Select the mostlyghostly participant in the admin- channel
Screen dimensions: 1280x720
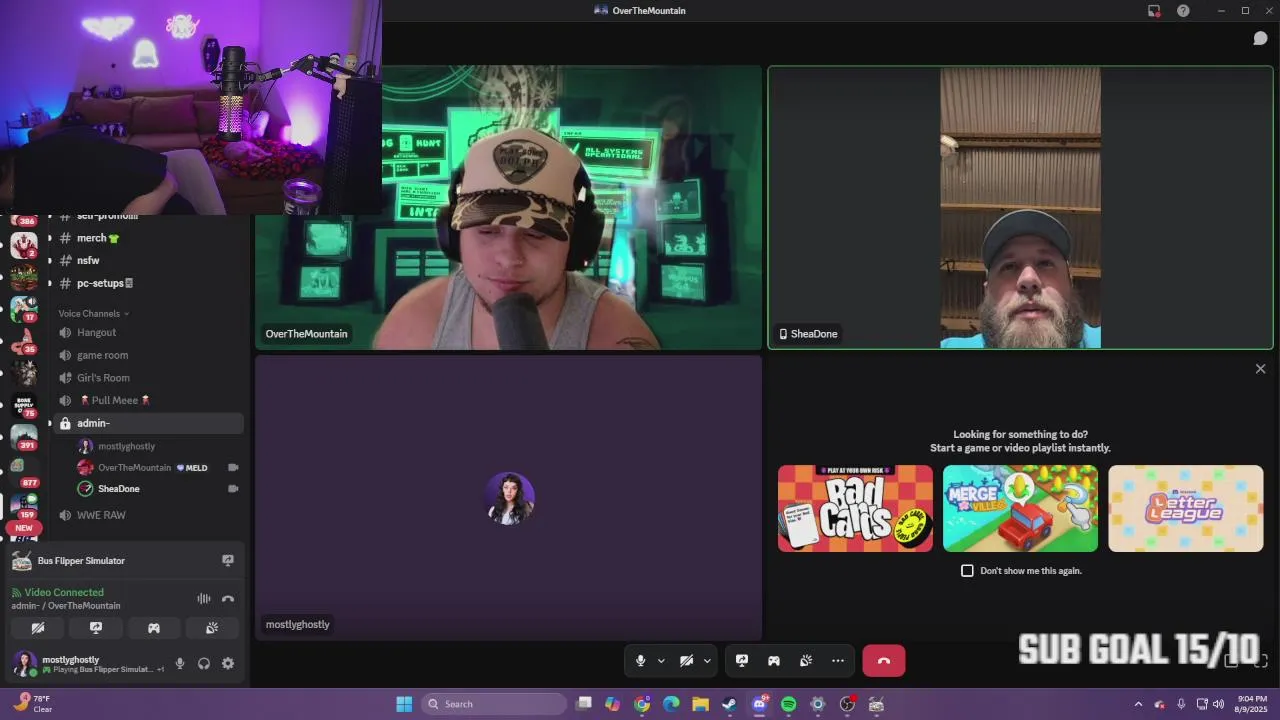(x=158, y=446)
